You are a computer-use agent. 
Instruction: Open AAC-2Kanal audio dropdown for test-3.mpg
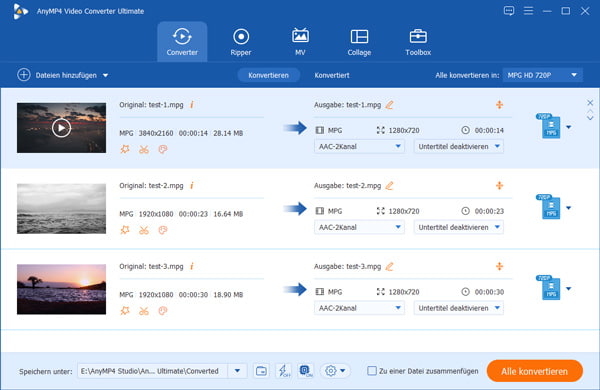(359, 308)
